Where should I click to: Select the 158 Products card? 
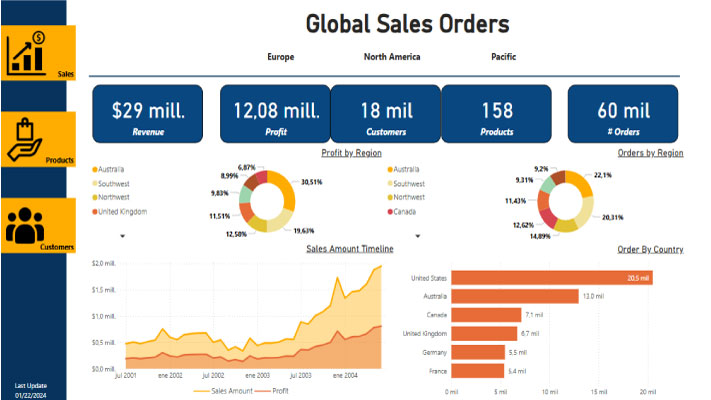(x=496, y=113)
